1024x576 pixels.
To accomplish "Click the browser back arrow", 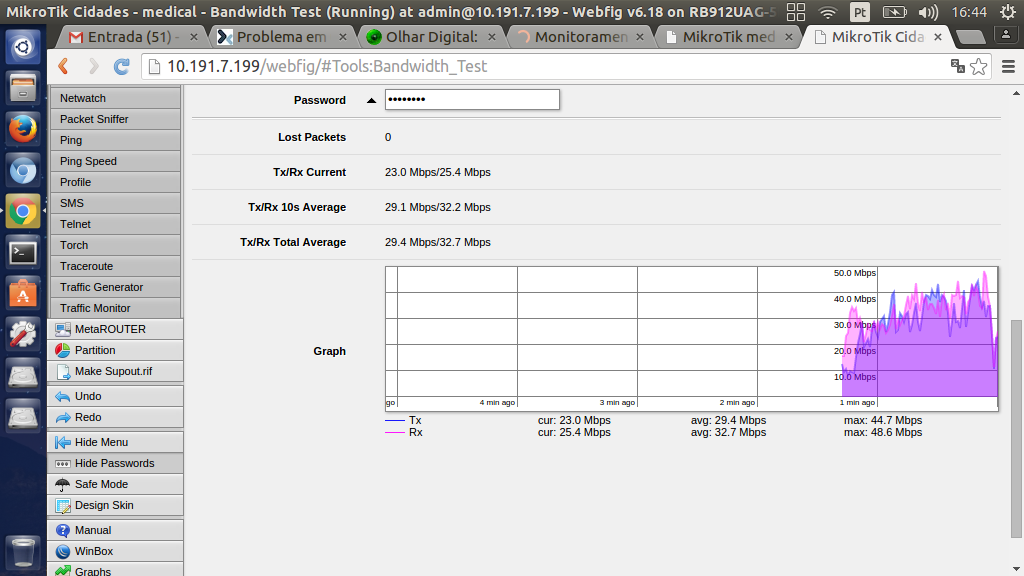I will point(63,66).
